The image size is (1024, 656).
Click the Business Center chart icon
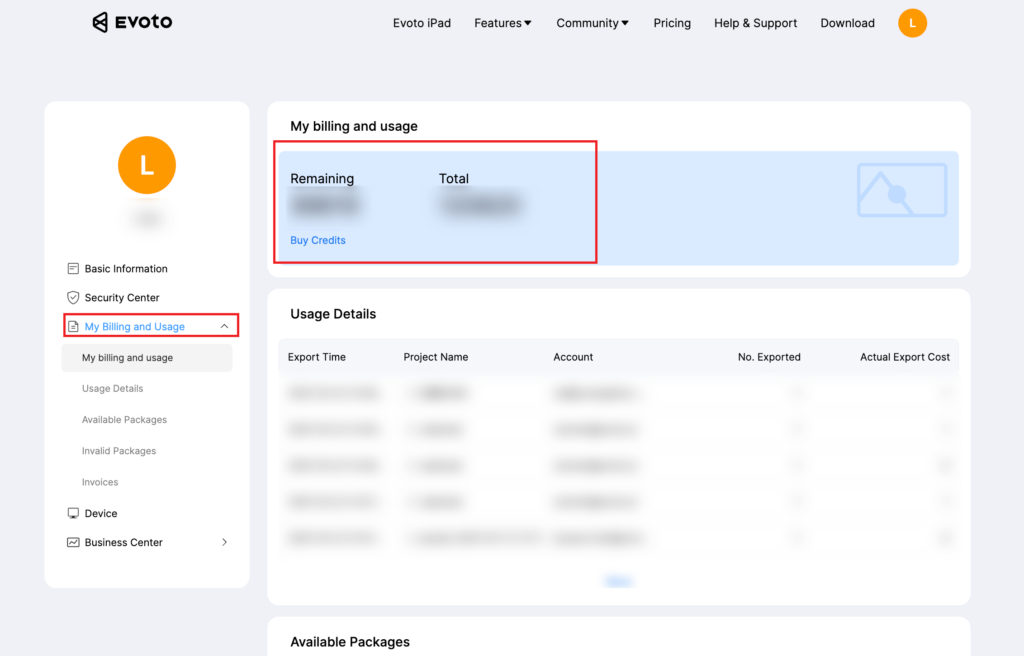(x=73, y=542)
